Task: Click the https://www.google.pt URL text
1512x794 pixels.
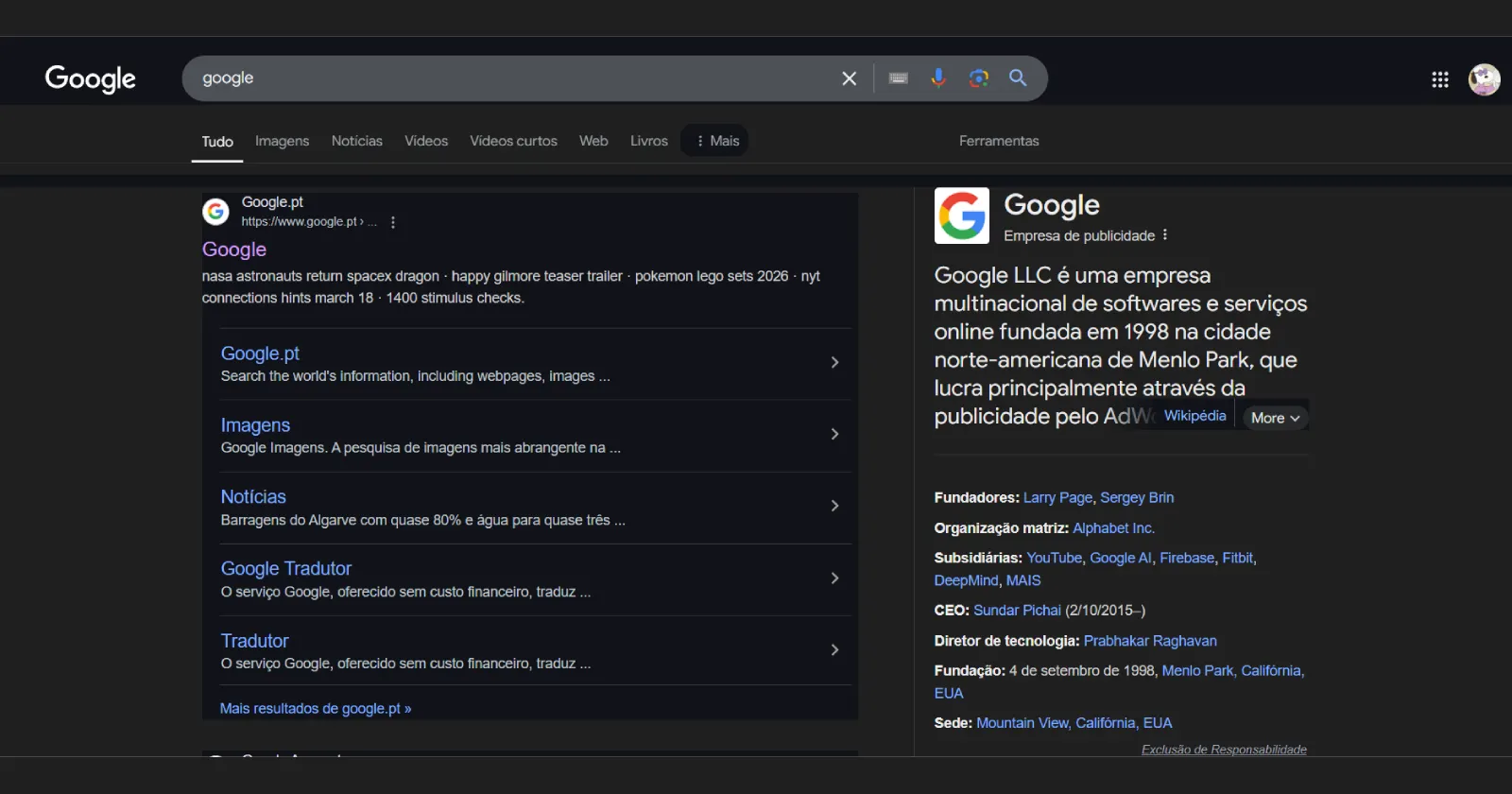Action: (x=300, y=222)
